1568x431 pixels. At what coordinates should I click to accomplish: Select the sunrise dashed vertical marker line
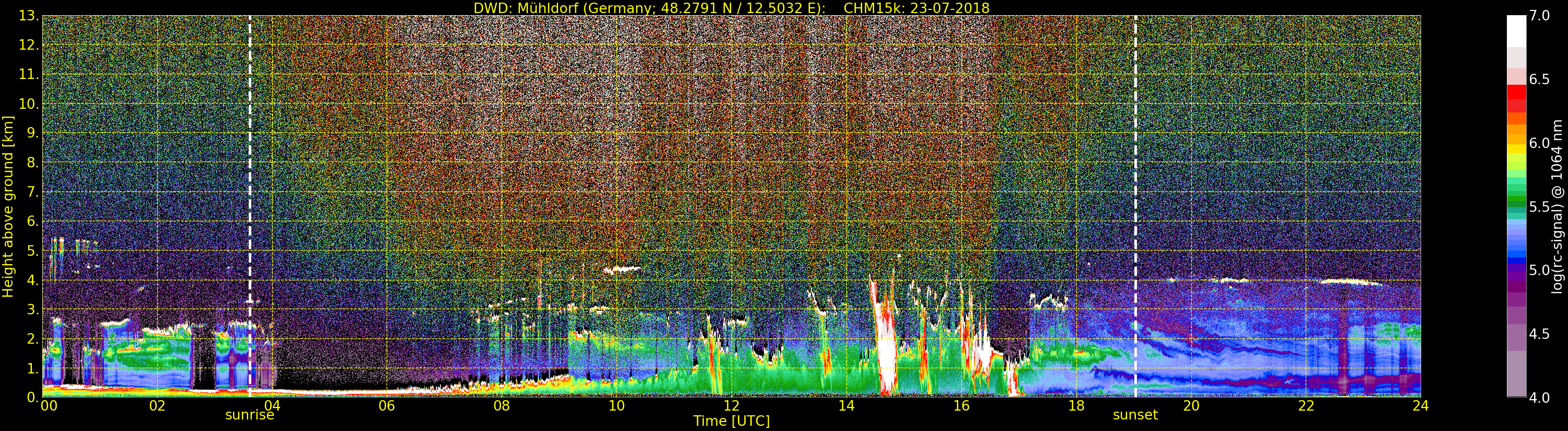[x=250, y=207]
